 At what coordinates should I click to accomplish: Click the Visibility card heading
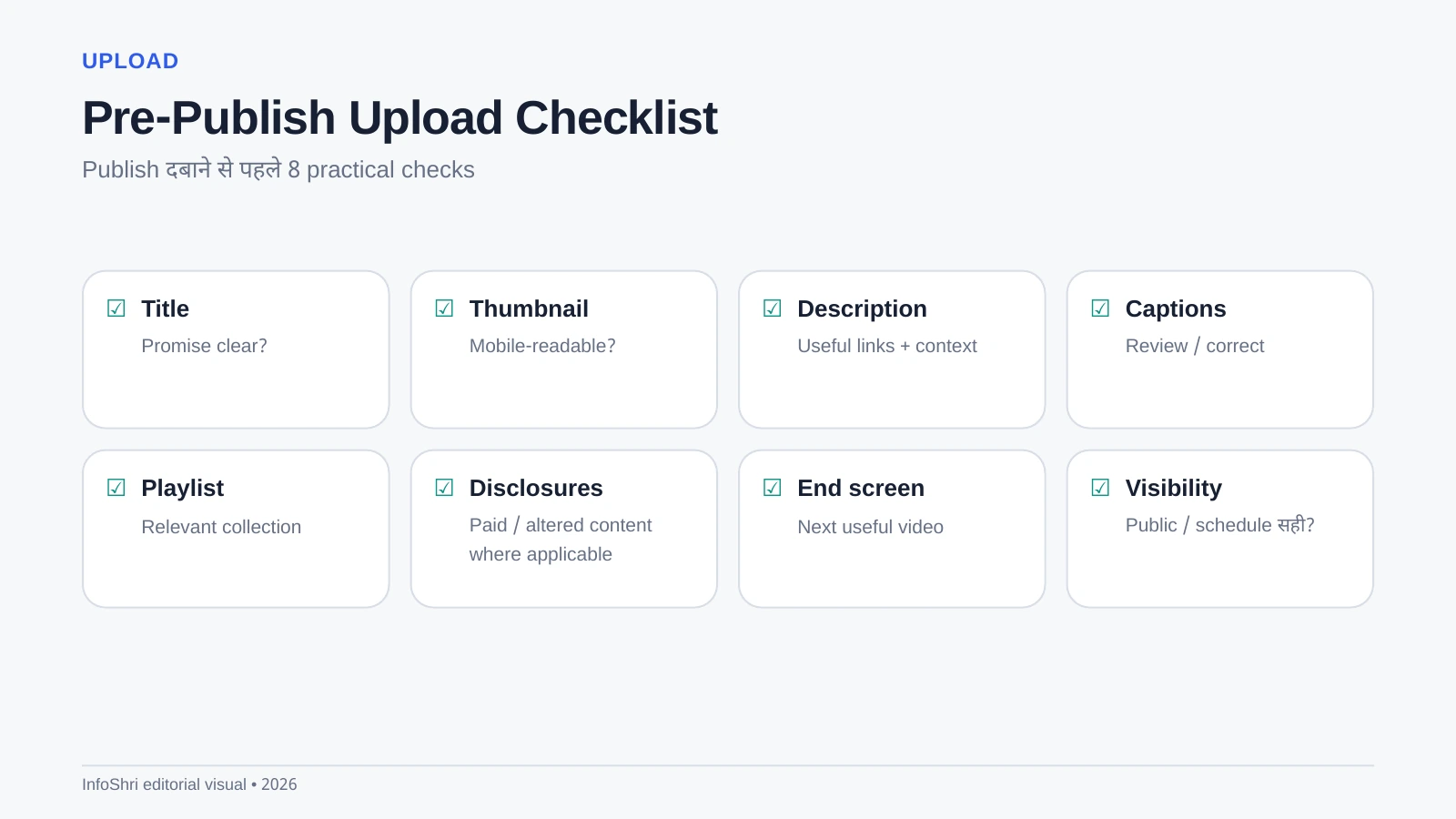1174,488
